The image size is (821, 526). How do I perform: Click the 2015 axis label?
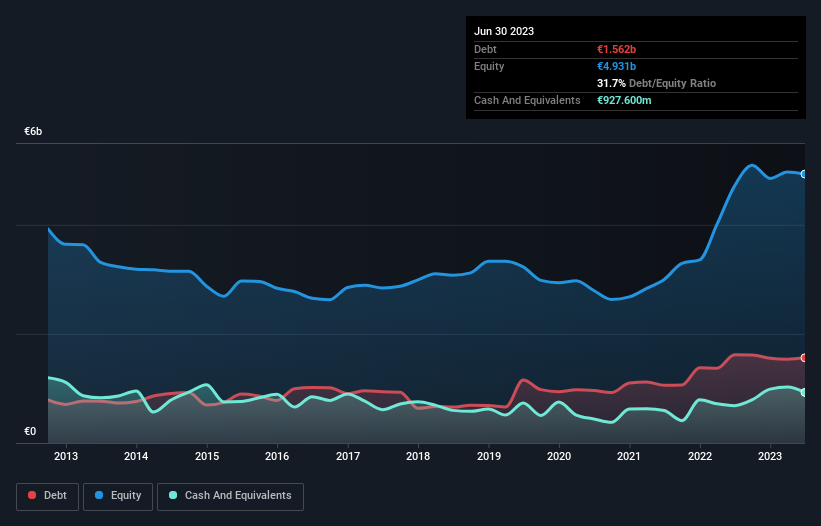point(207,456)
